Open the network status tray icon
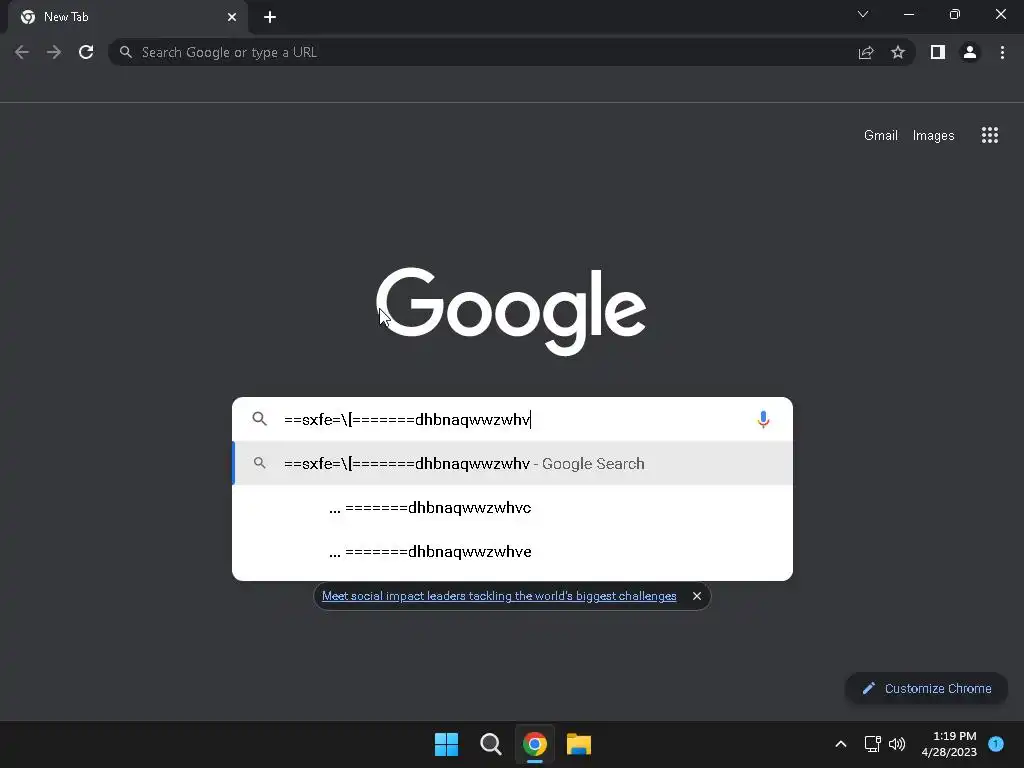 coord(872,744)
